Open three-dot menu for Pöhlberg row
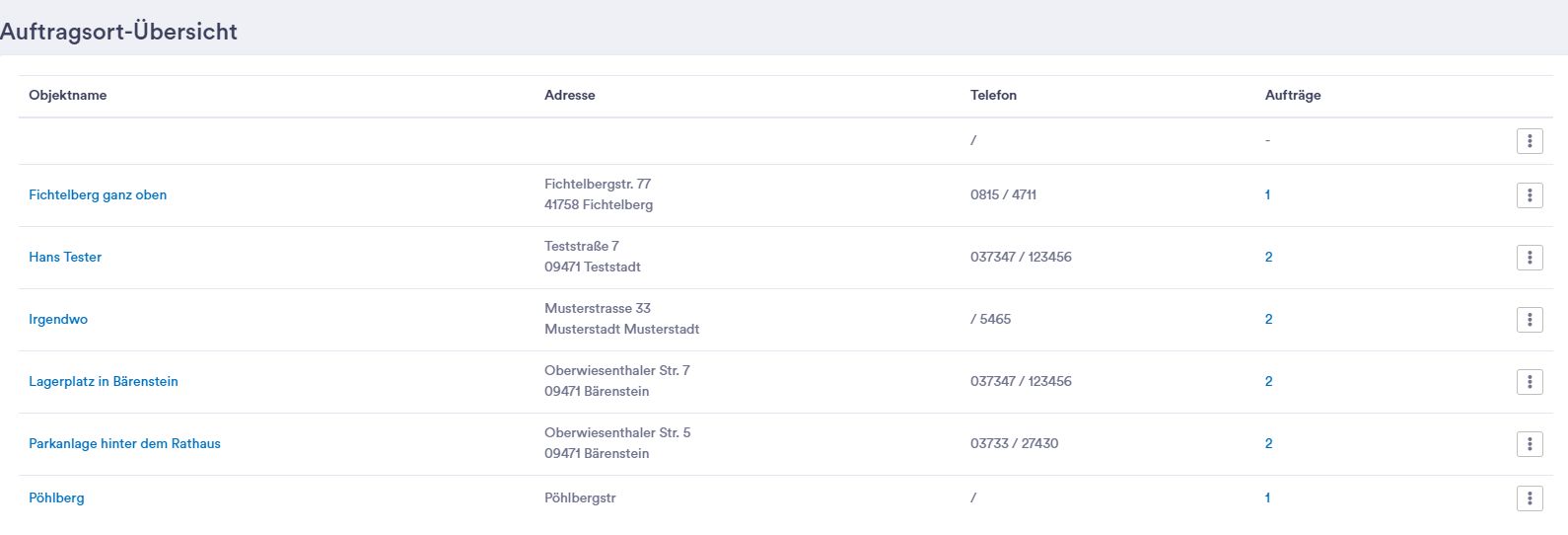The image size is (1568, 535). pos(1530,498)
